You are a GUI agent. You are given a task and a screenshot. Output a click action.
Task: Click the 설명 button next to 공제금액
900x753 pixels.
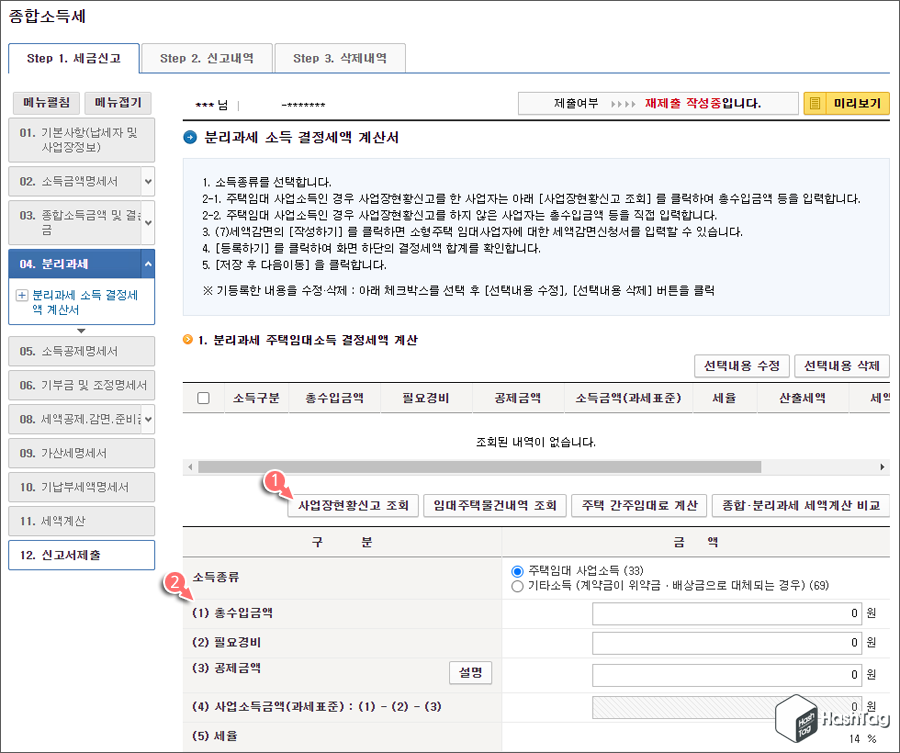click(x=469, y=673)
